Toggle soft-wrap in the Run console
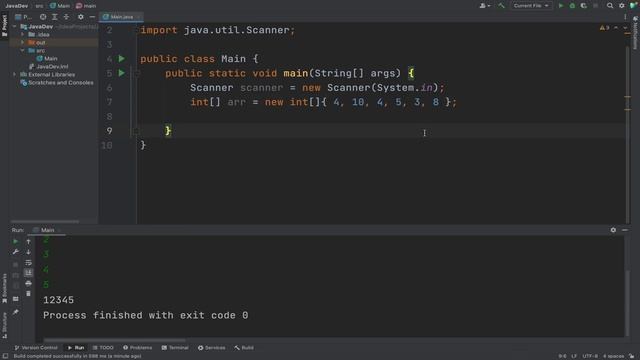 coord(28,262)
